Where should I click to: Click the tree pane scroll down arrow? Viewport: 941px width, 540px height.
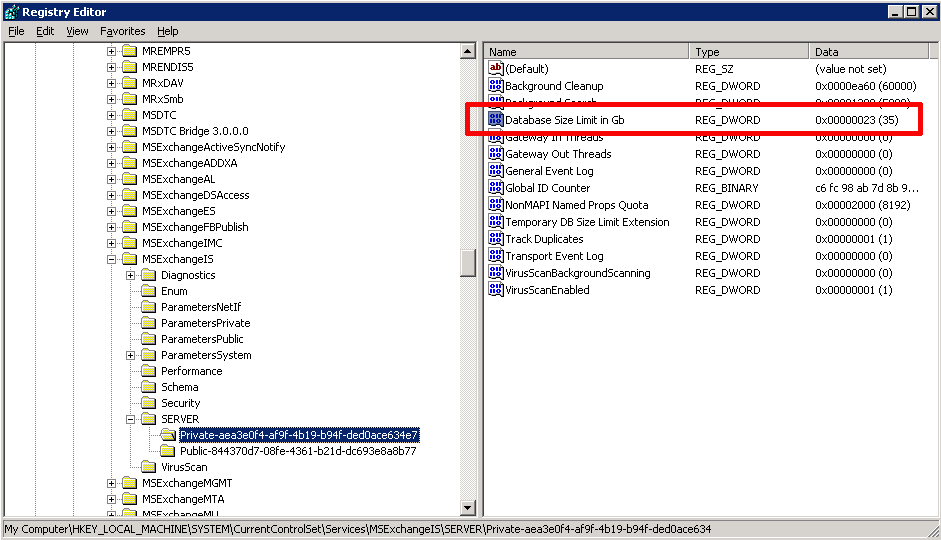click(x=468, y=508)
